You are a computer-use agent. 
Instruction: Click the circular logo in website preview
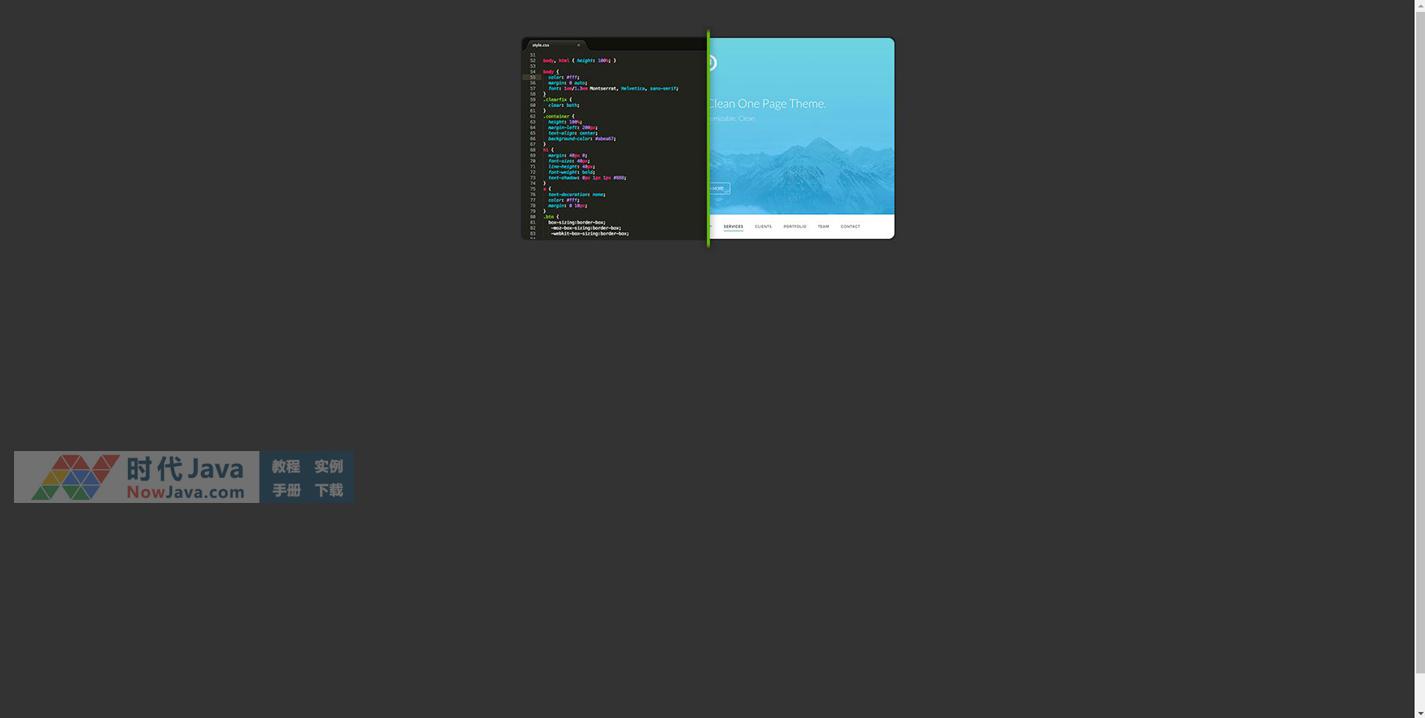pos(712,64)
